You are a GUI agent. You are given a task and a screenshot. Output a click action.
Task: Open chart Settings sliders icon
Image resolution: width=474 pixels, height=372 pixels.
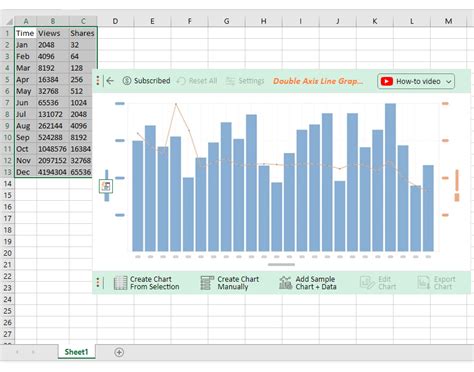tap(230, 81)
